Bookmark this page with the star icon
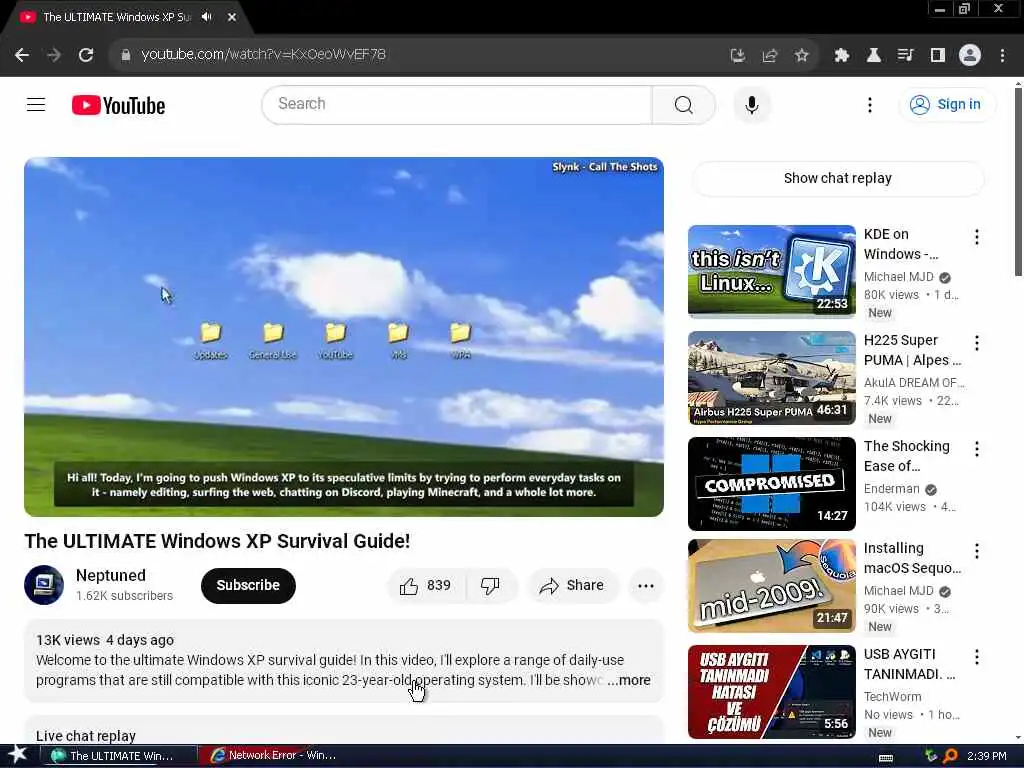 801,56
